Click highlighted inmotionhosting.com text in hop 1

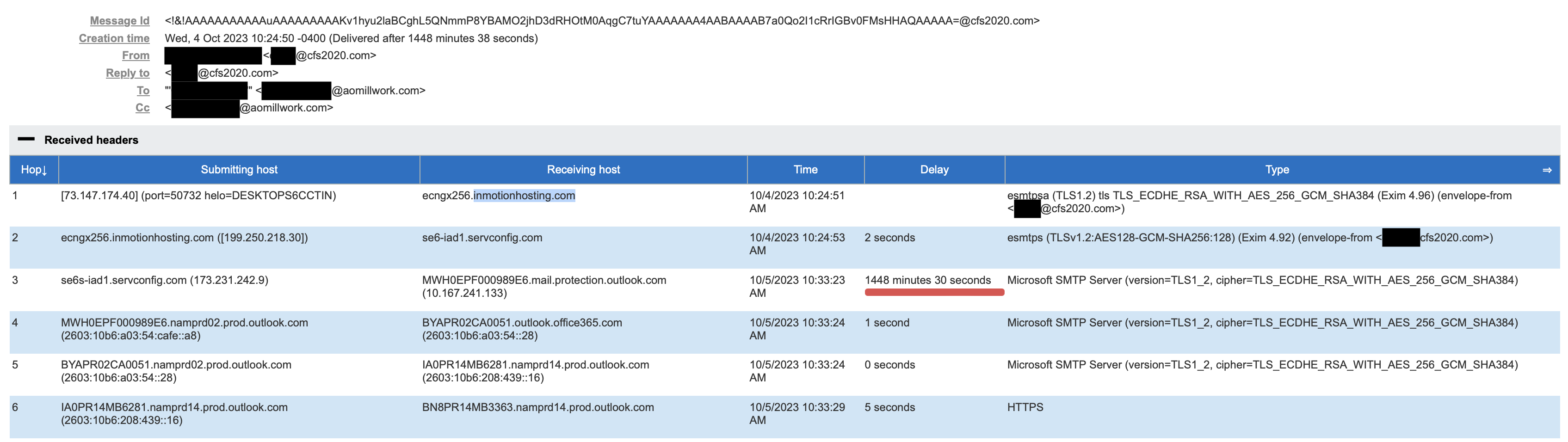click(x=524, y=196)
